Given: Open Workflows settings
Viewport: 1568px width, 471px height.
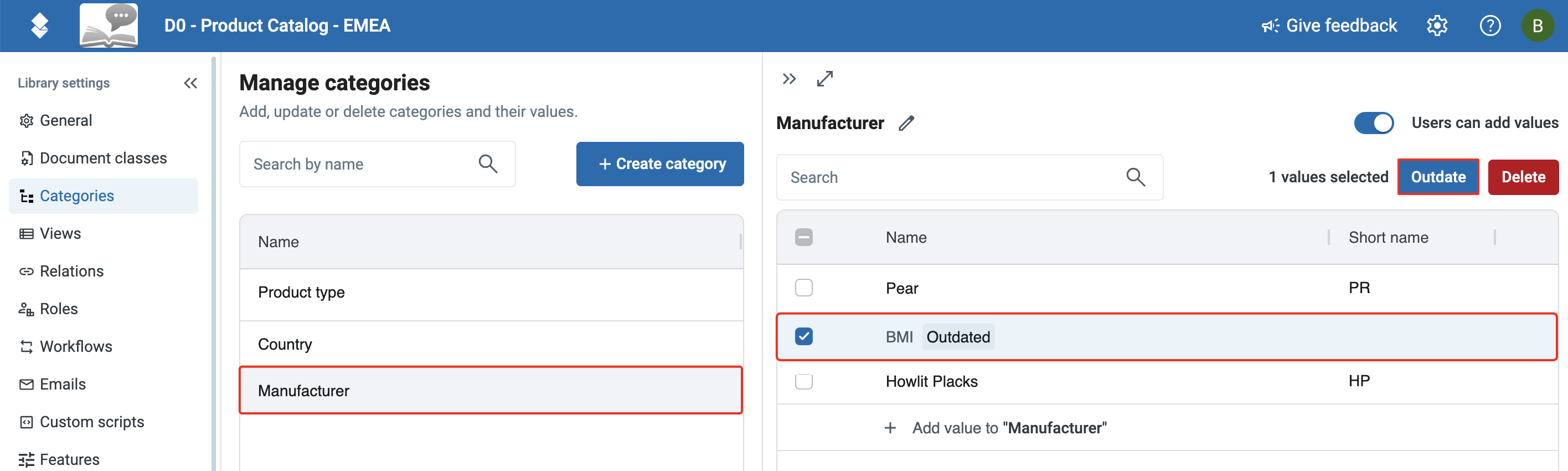Looking at the screenshot, I should pos(104,347).
